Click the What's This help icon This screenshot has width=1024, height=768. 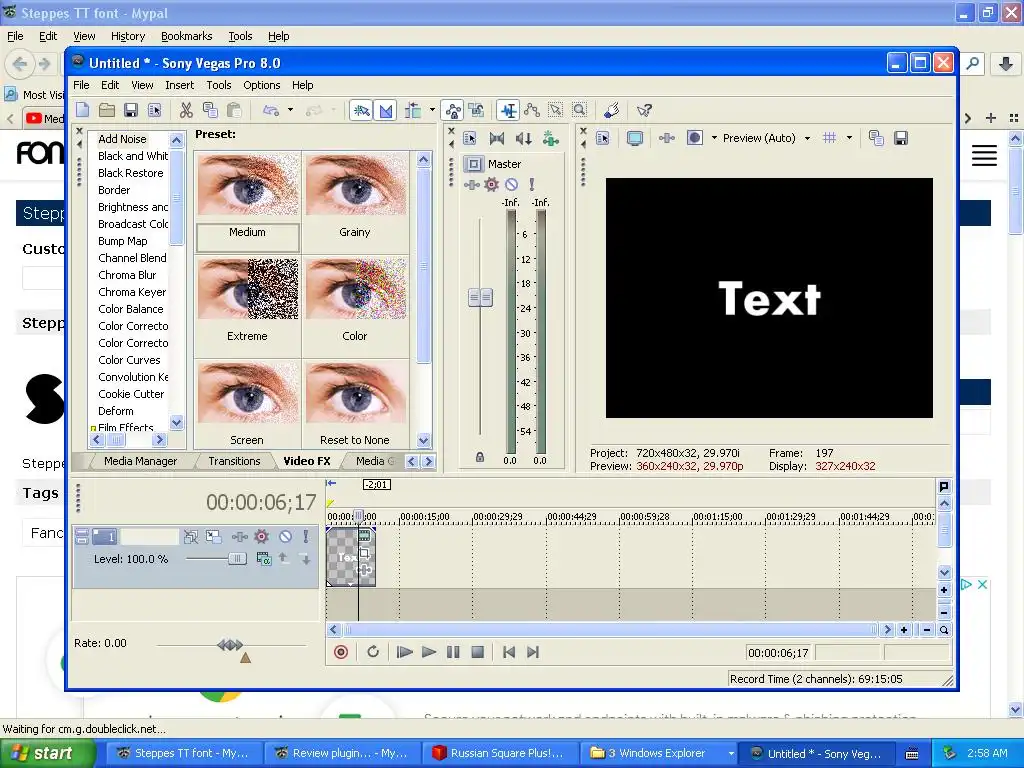(x=644, y=110)
